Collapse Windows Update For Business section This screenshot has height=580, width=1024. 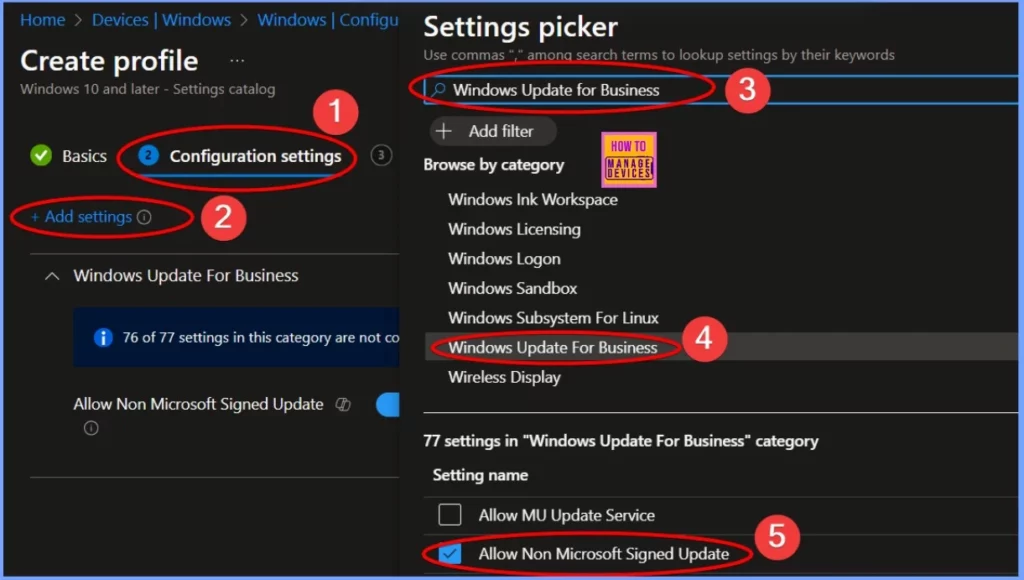pos(52,276)
